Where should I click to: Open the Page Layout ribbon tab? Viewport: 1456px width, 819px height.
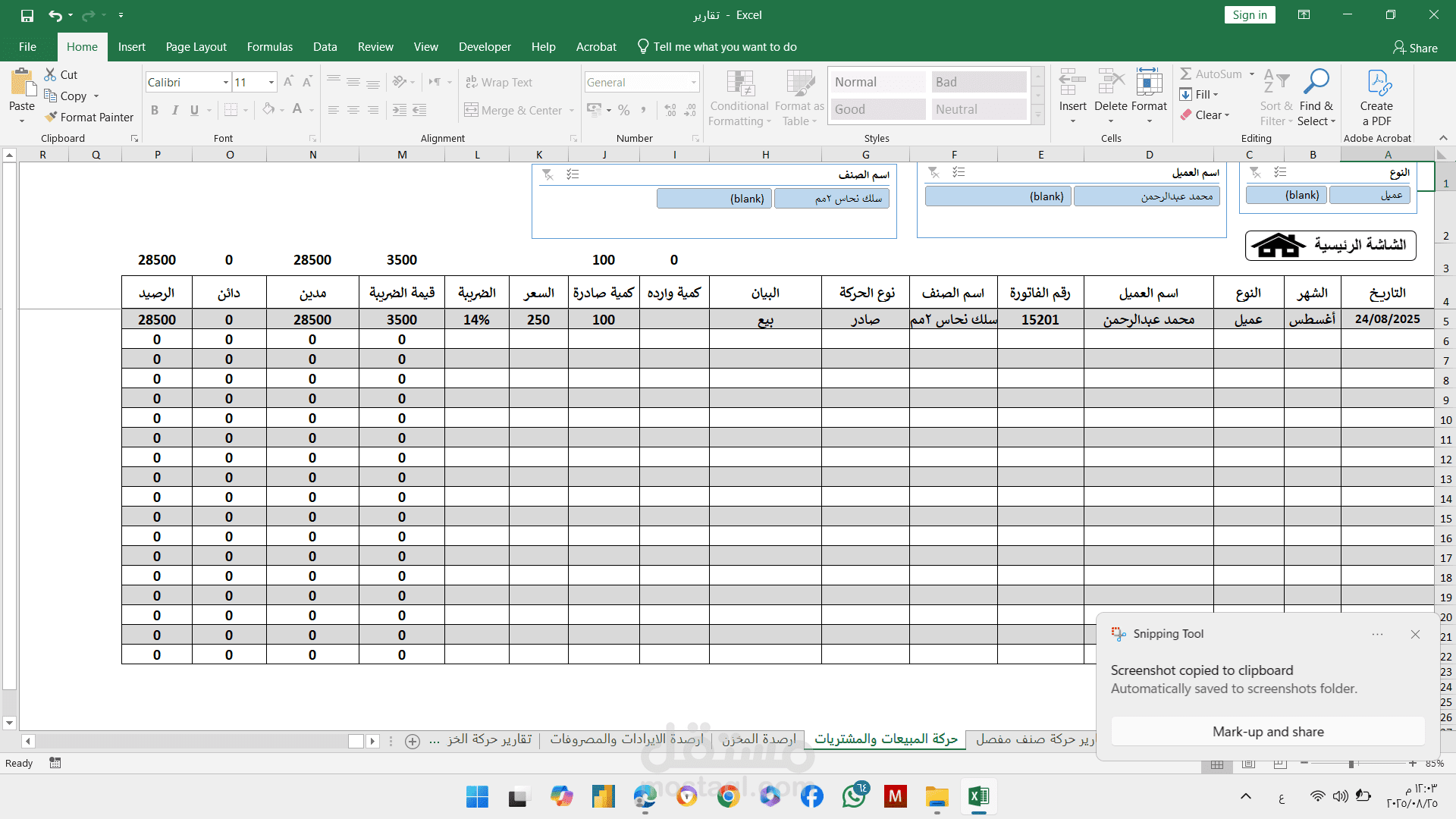[x=196, y=47]
